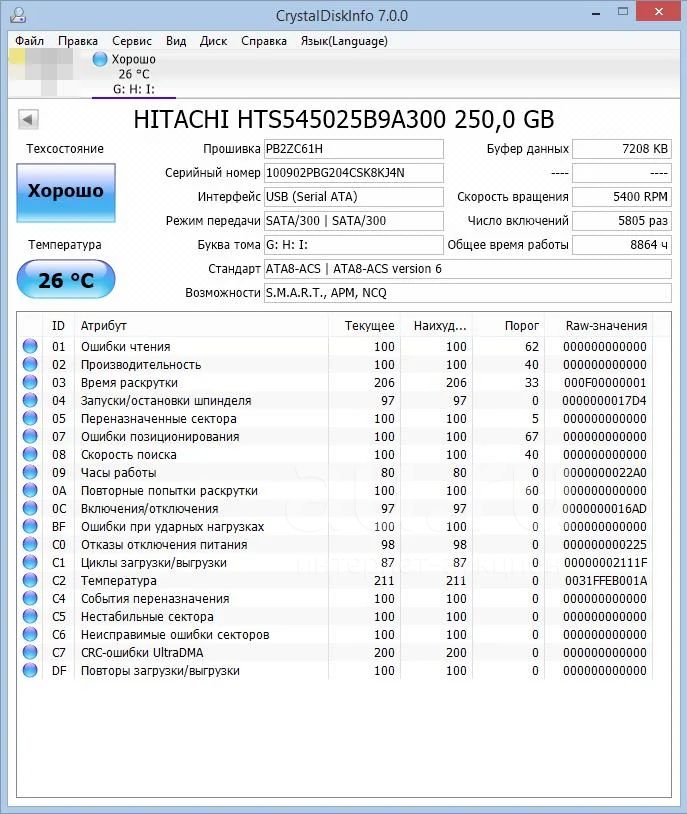Click status orb for Повторные попытки раскрутки row
The height and width of the screenshot is (814, 687).
[x=30, y=490]
